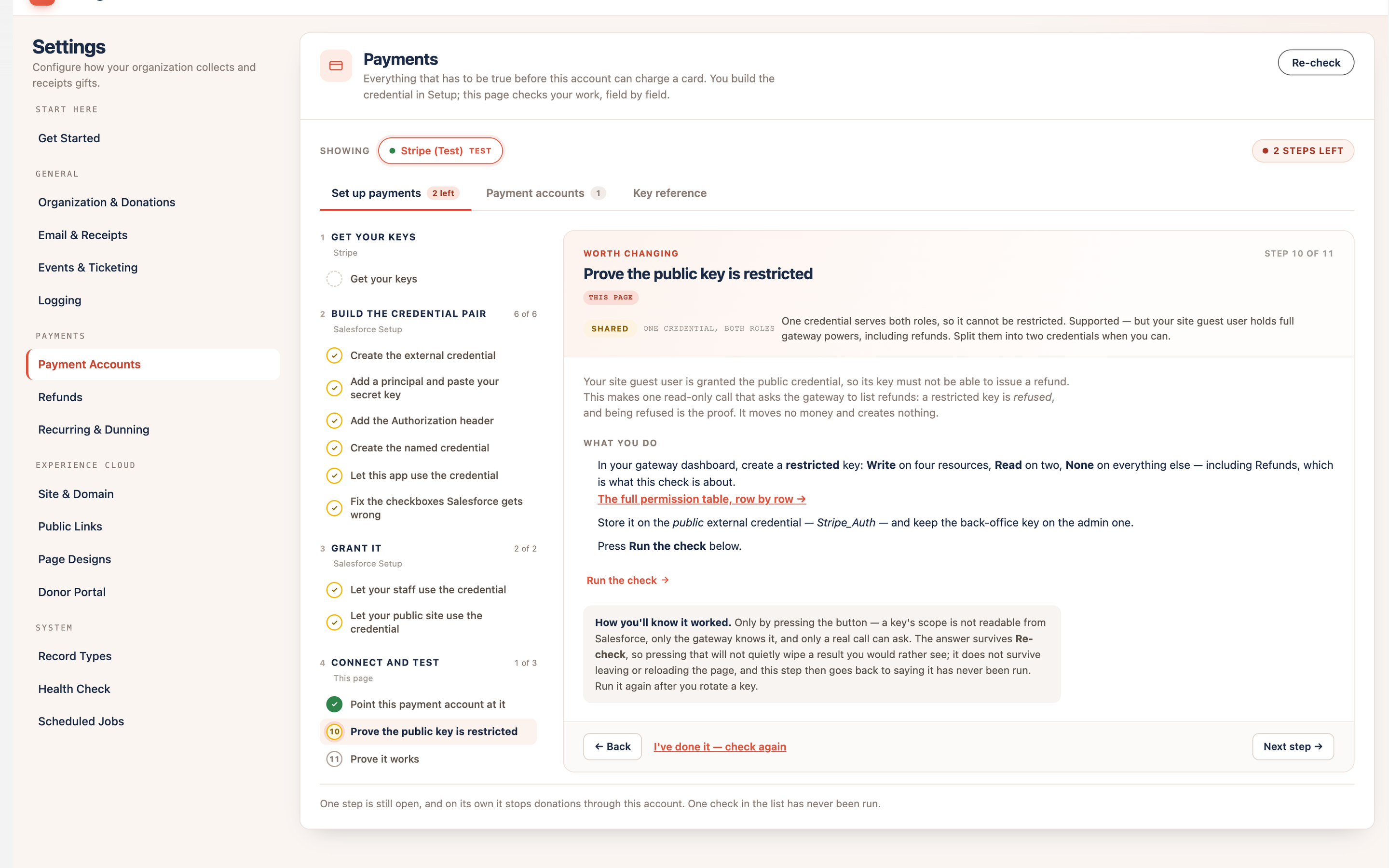
Task: Select Create the external credential step
Action: pyautogui.click(x=428, y=355)
